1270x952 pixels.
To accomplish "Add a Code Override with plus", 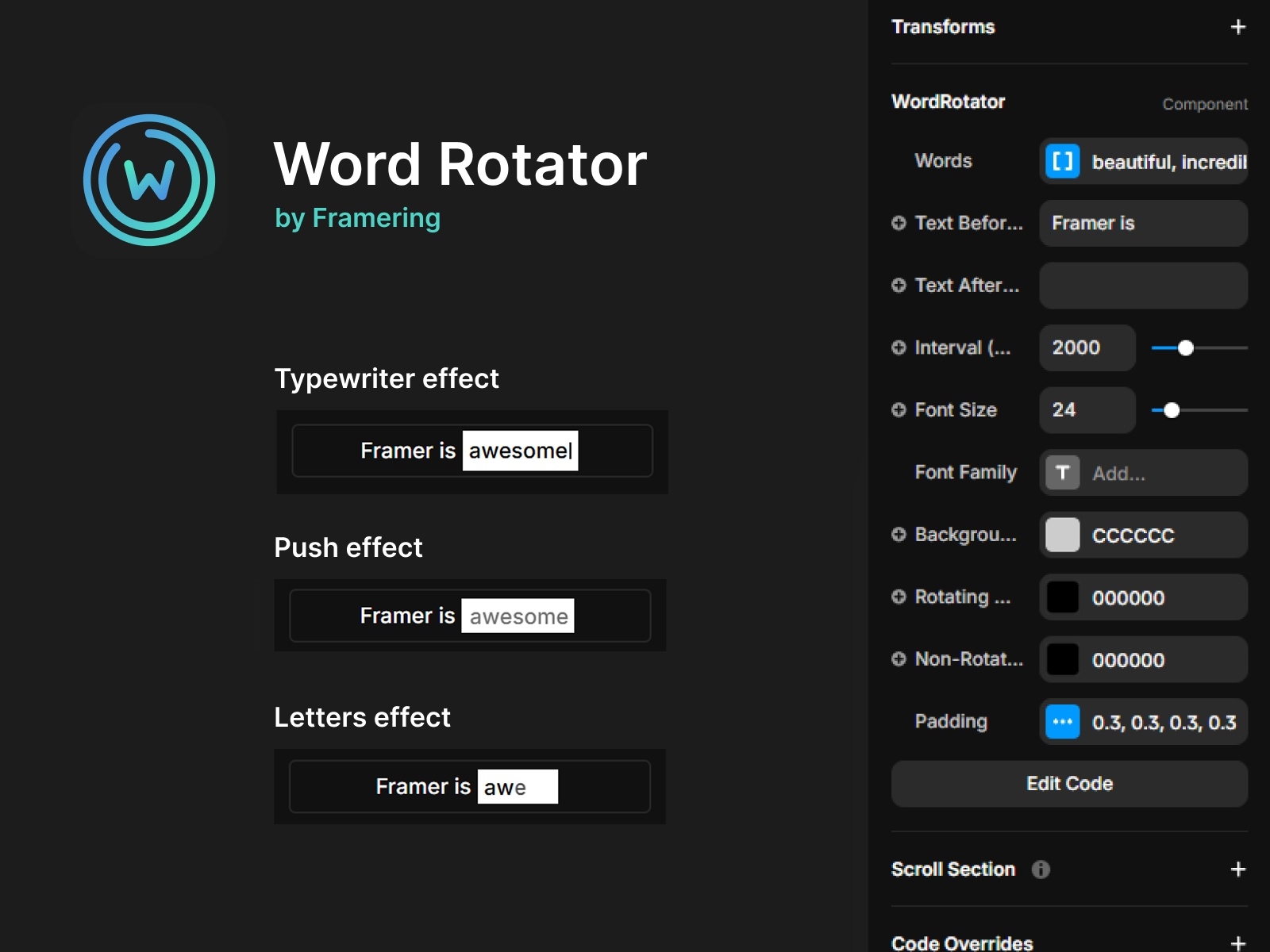I will pos(1237,942).
